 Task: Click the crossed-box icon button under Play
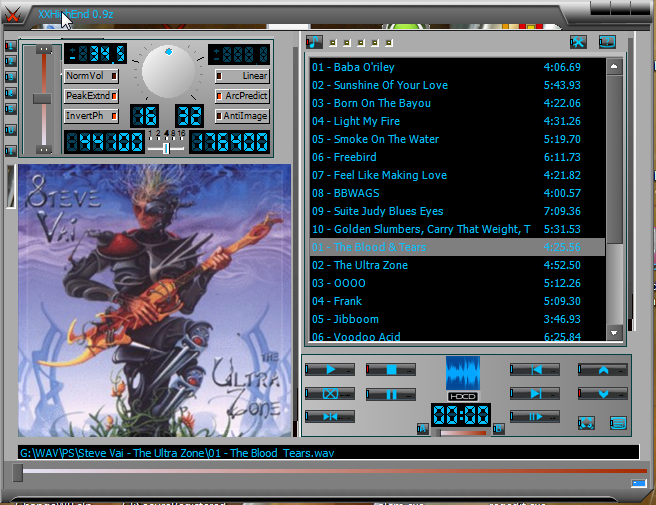[330, 394]
